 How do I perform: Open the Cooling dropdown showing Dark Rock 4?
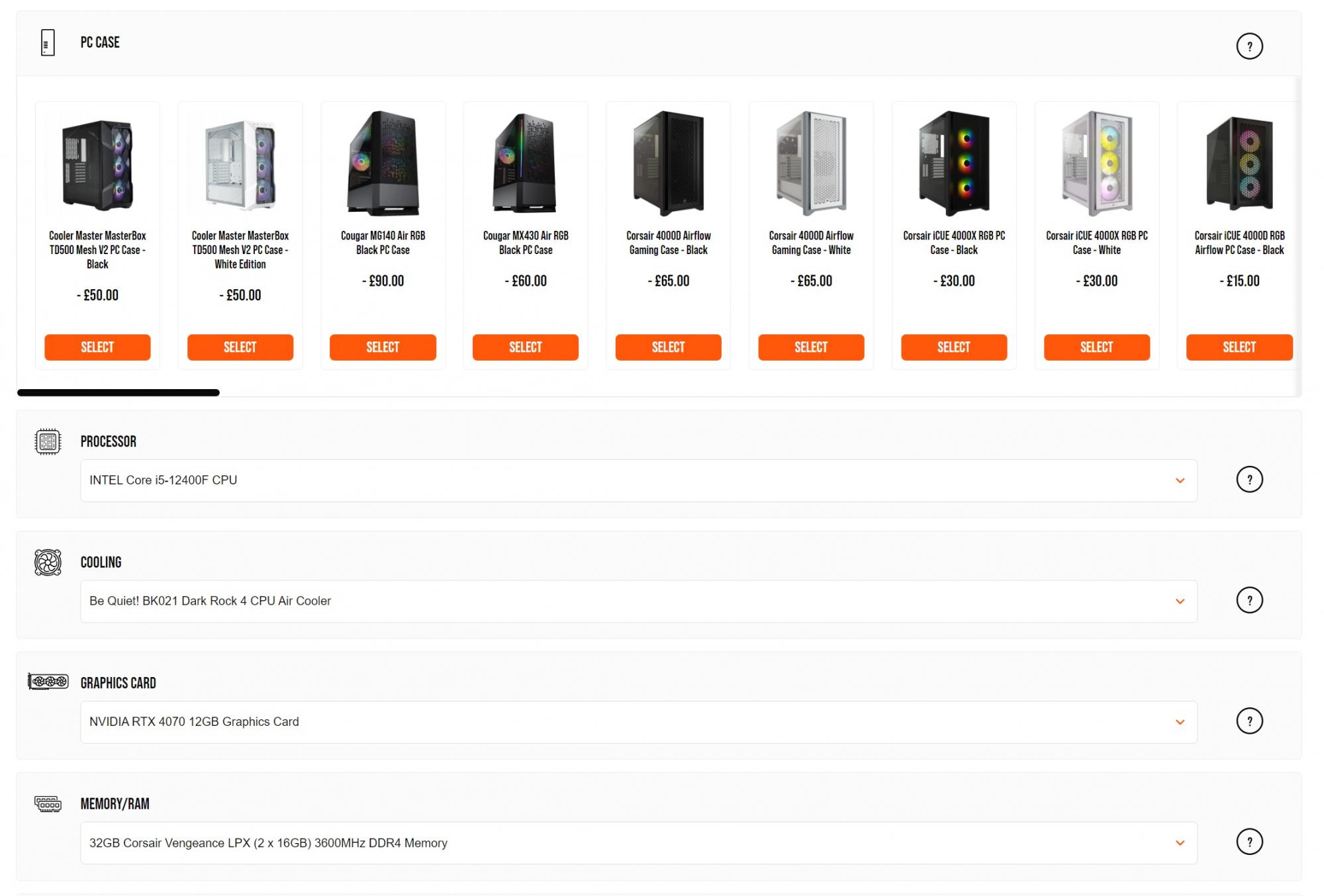click(639, 602)
